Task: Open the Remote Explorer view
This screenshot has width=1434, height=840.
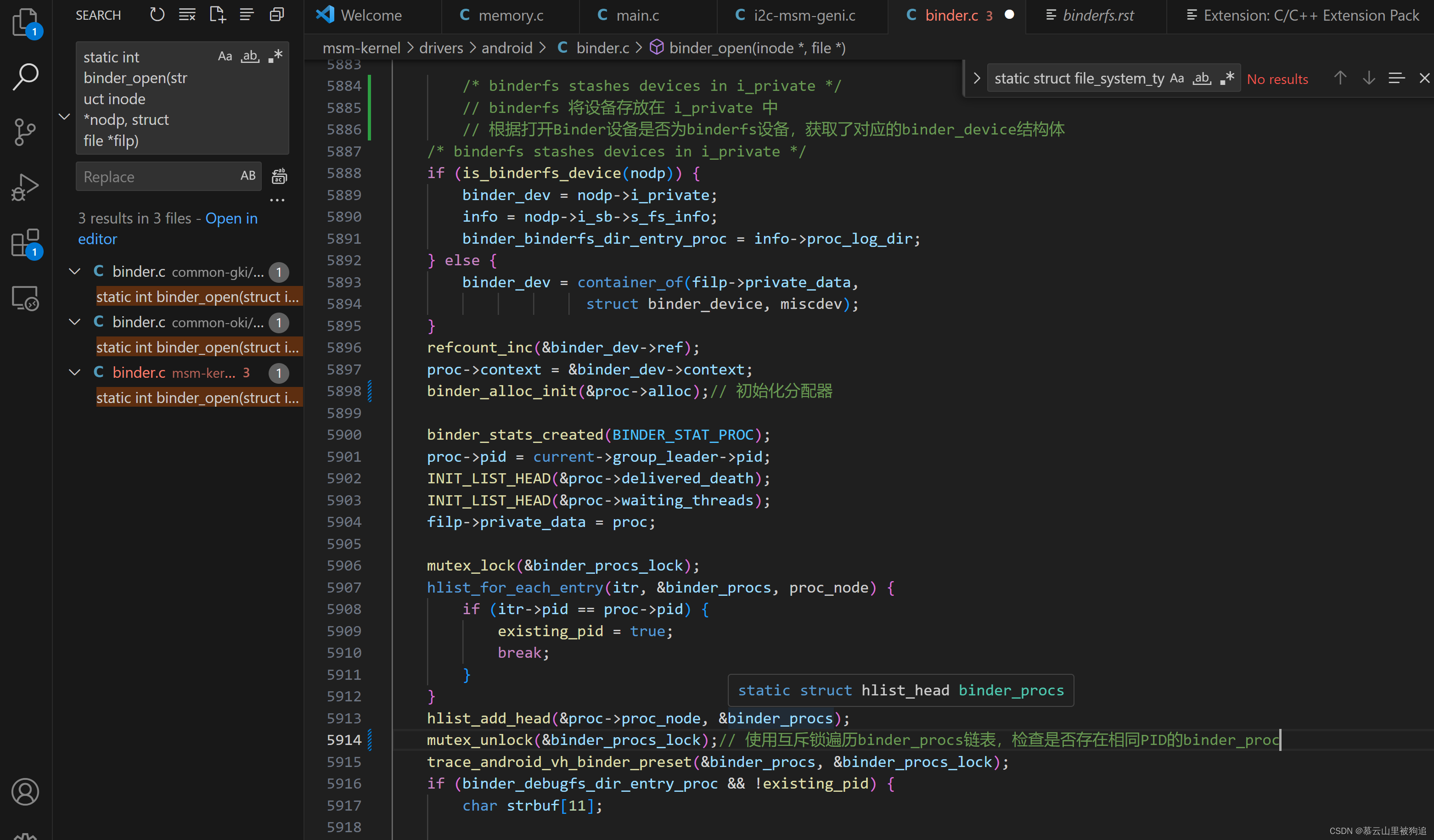Action: click(25, 298)
